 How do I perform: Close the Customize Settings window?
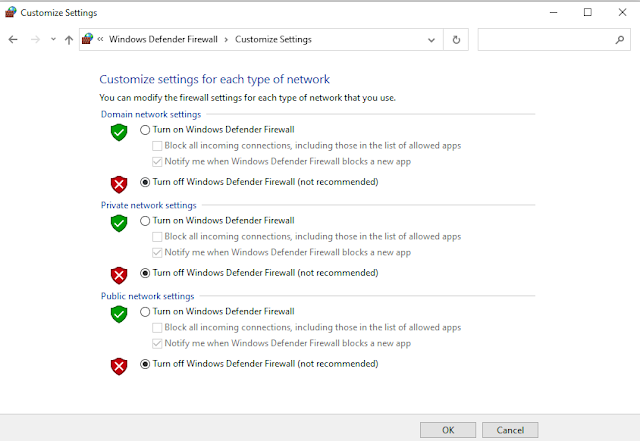tap(622, 13)
